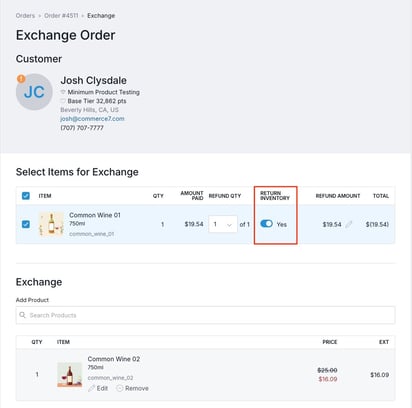The image size is (412, 408).
Task: Click the Exchange breadcrumb item
Action: tap(101, 16)
